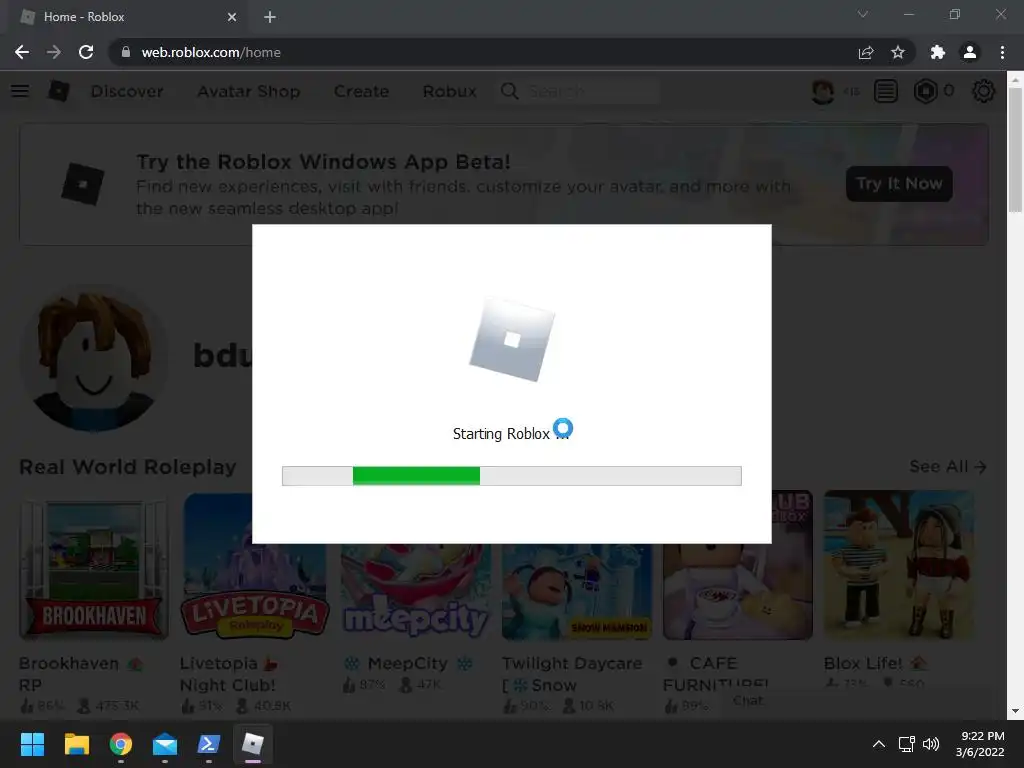The height and width of the screenshot is (768, 1024).
Task: View site info via lock icon
Action: pyautogui.click(x=126, y=52)
